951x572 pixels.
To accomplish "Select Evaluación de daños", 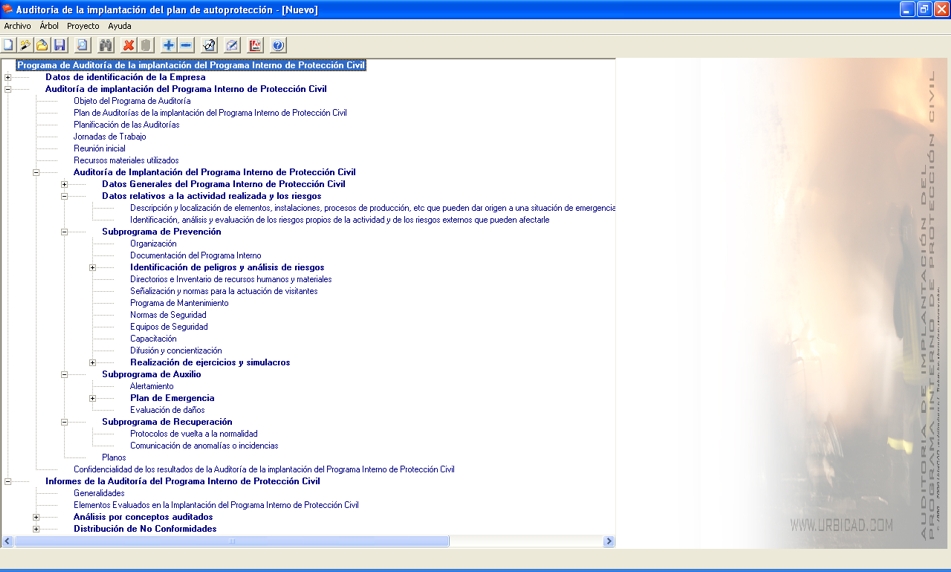I will [167, 410].
